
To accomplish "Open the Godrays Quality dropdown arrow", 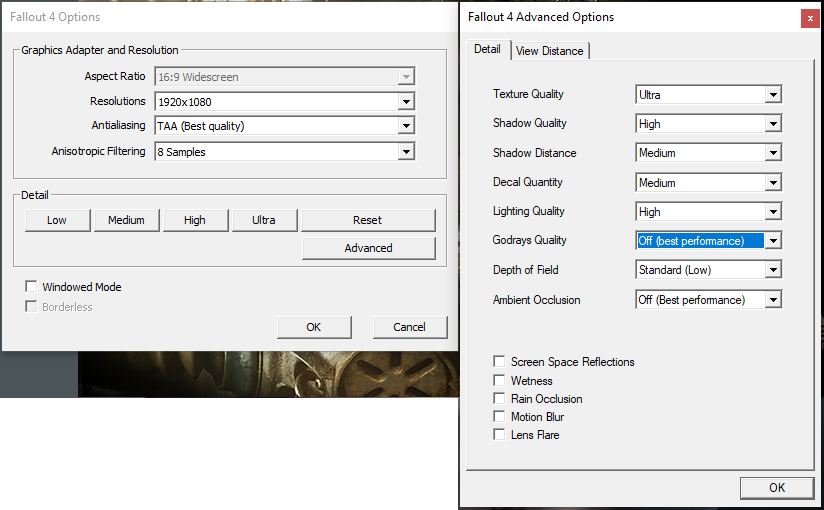I will 773,241.
